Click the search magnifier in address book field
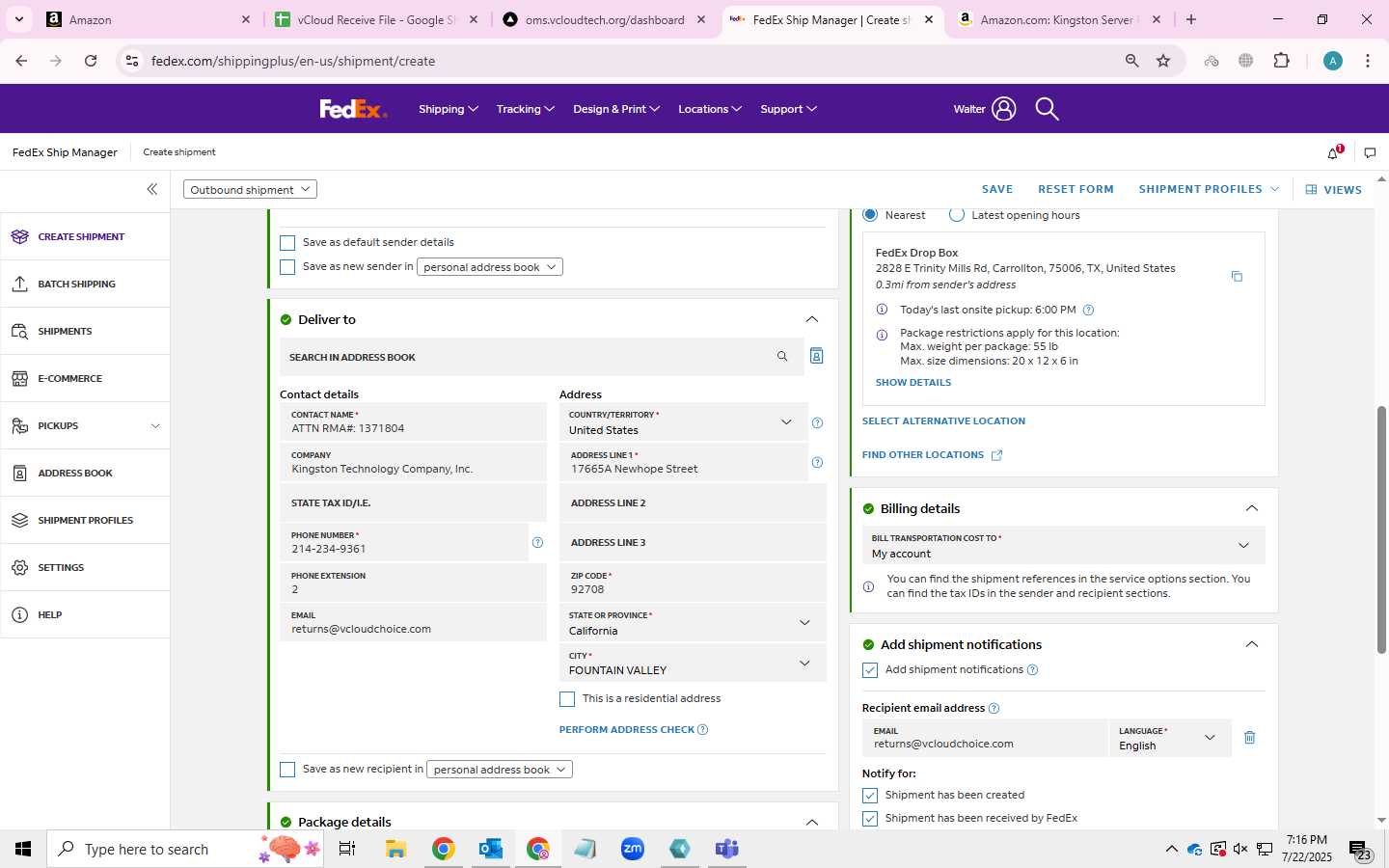Viewport: 1389px width, 868px height. pyautogui.click(x=782, y=357)
